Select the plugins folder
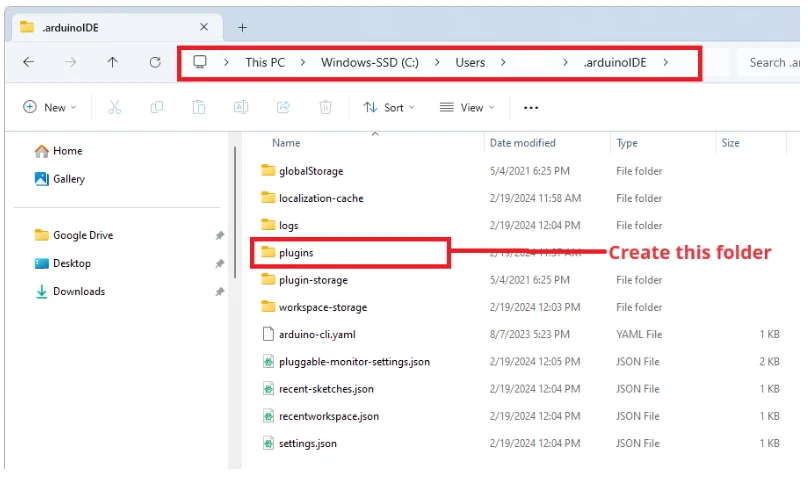Viewport: 808px width, 477px height. click(x=296, y=253)
